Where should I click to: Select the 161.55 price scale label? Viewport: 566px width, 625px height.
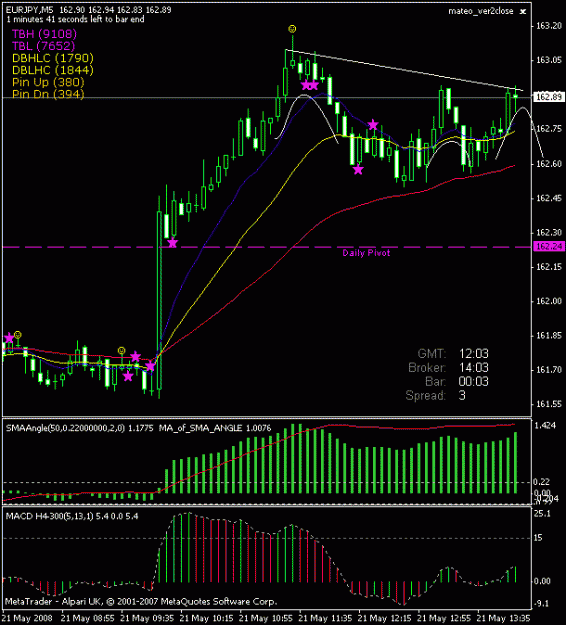[x=549, y=404]
